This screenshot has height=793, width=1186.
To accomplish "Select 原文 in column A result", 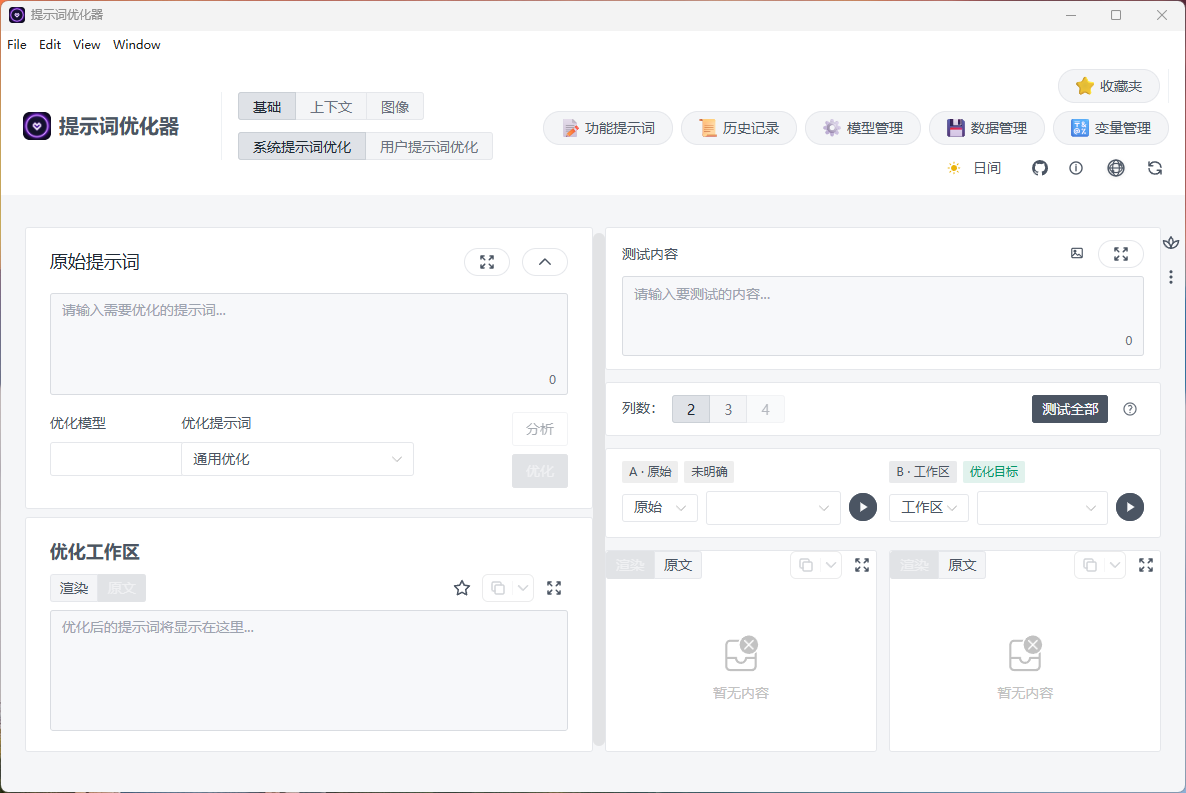I will point(678,564).
